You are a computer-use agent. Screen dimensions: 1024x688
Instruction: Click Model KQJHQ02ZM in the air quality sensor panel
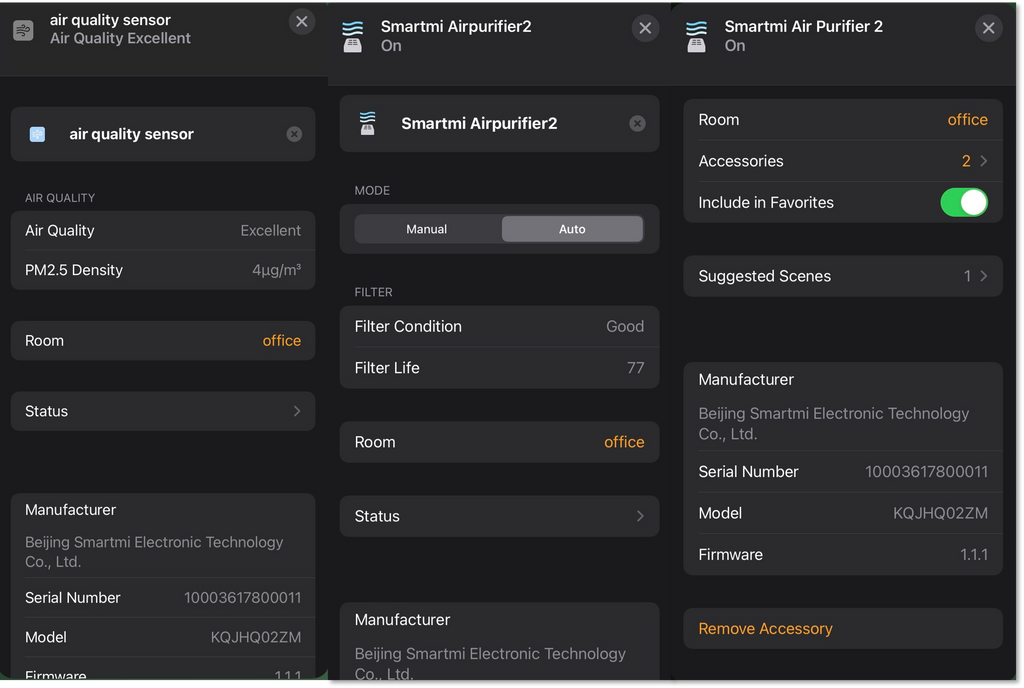tap(163, 637)
